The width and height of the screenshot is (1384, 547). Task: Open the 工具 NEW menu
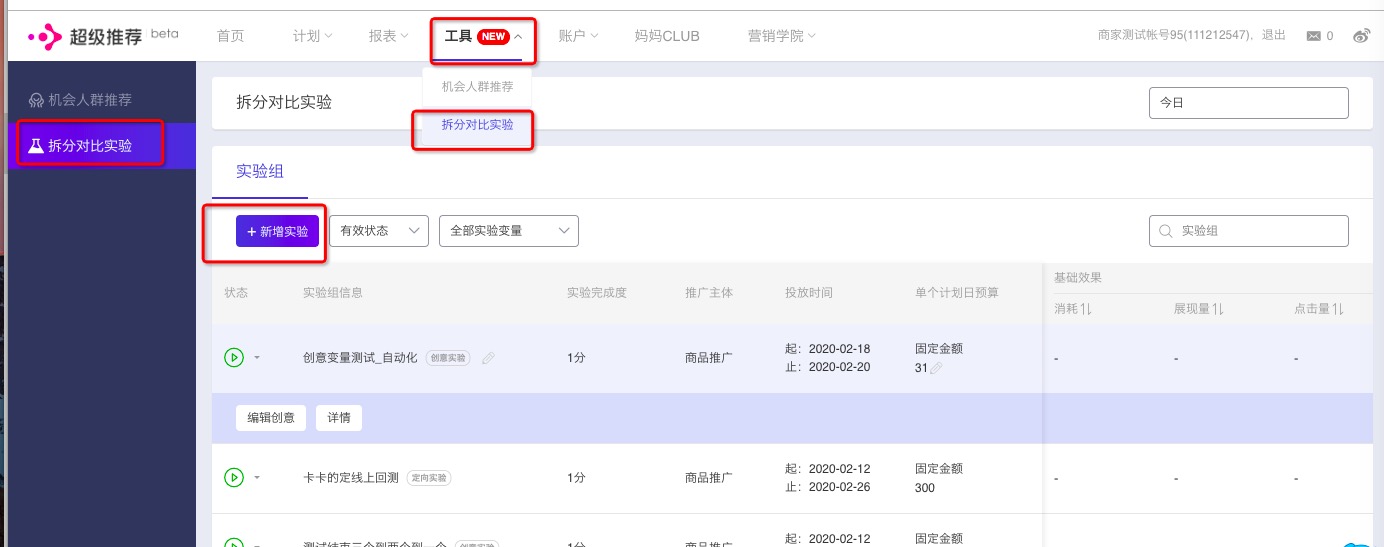[483, 37]
